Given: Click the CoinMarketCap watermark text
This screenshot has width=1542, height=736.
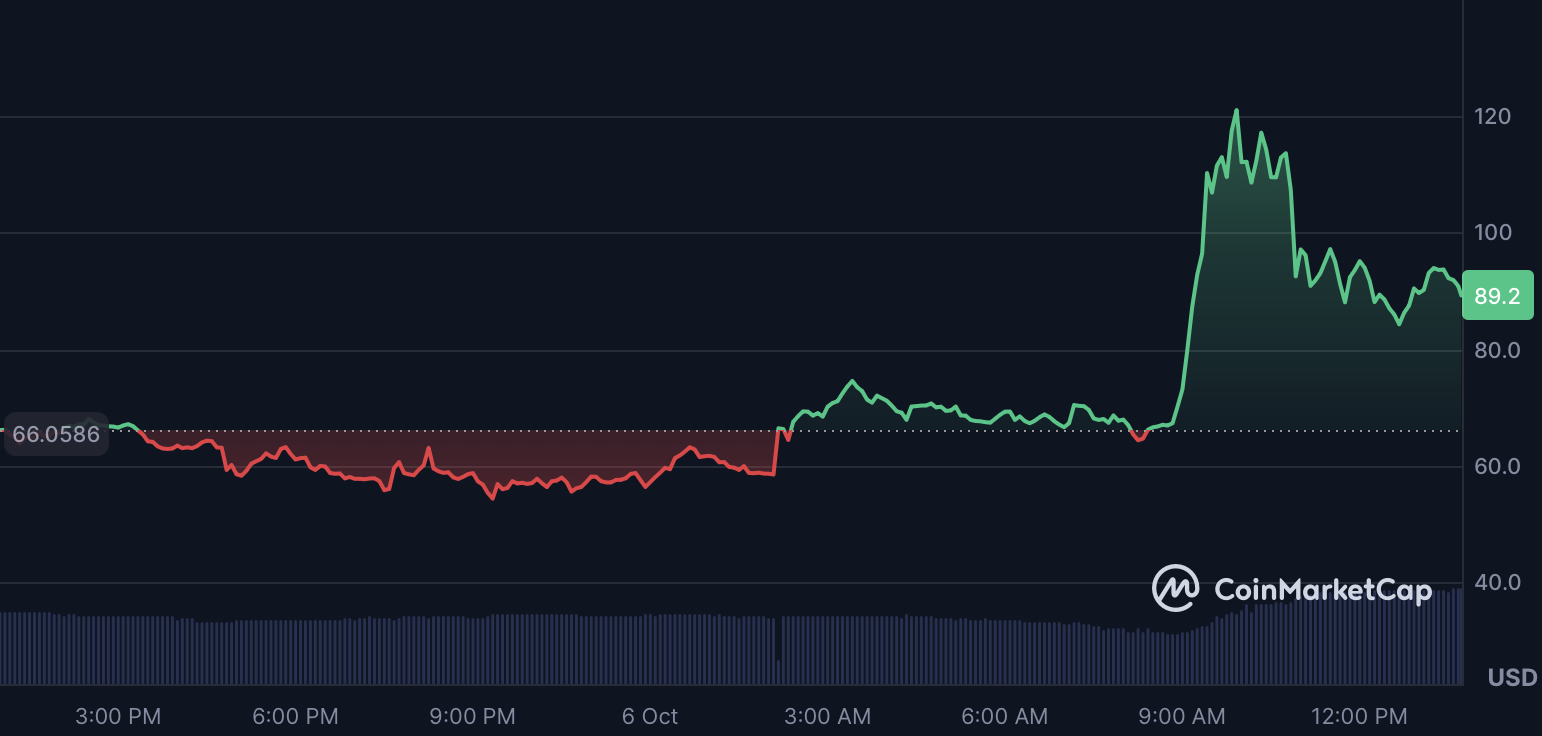Looking at the screenshot, I should click(1322, 590).
